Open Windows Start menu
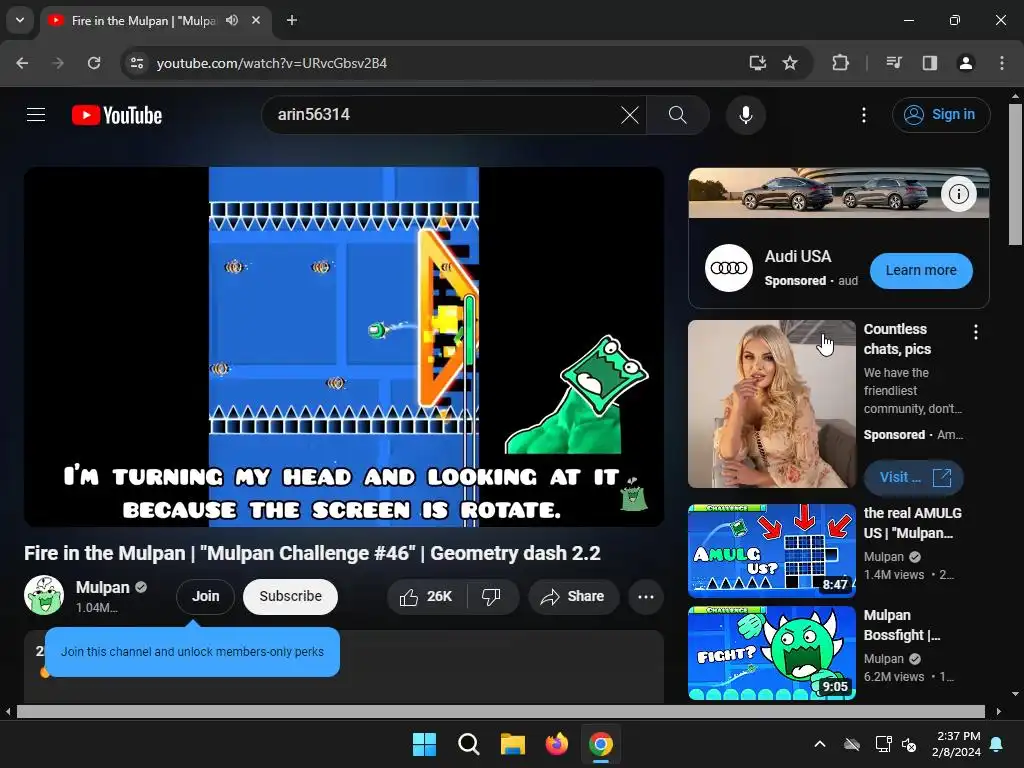 [424, 744]
